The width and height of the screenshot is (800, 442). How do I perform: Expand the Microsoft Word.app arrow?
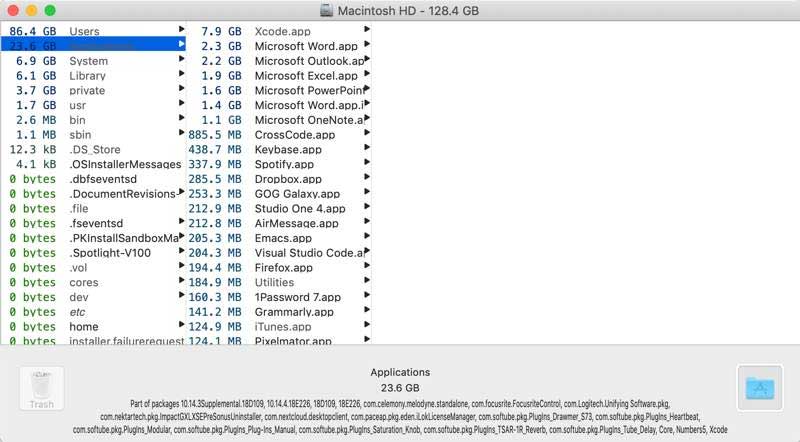point(366,44)
